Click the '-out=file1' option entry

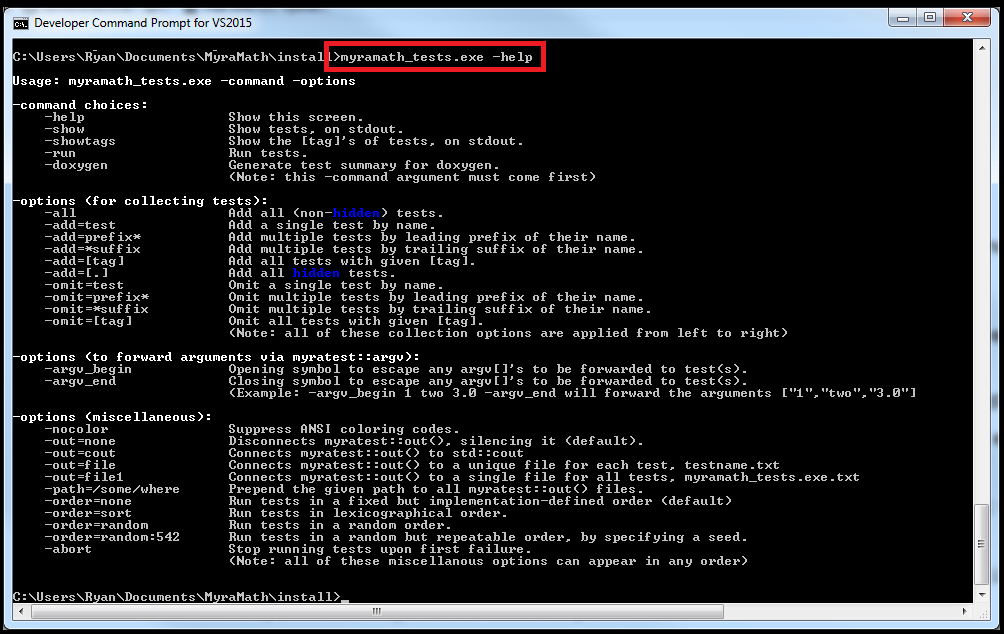point(84,477)
